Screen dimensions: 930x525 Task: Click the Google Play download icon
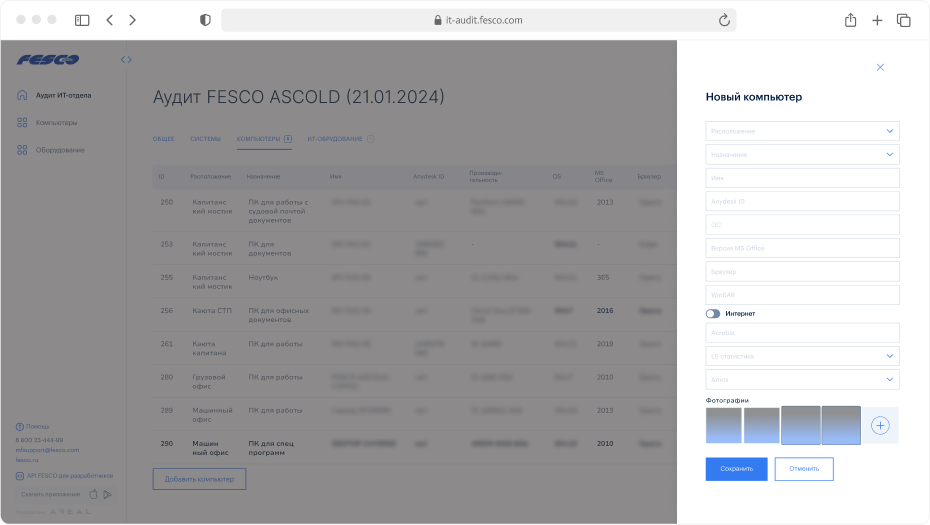point(107,494)
